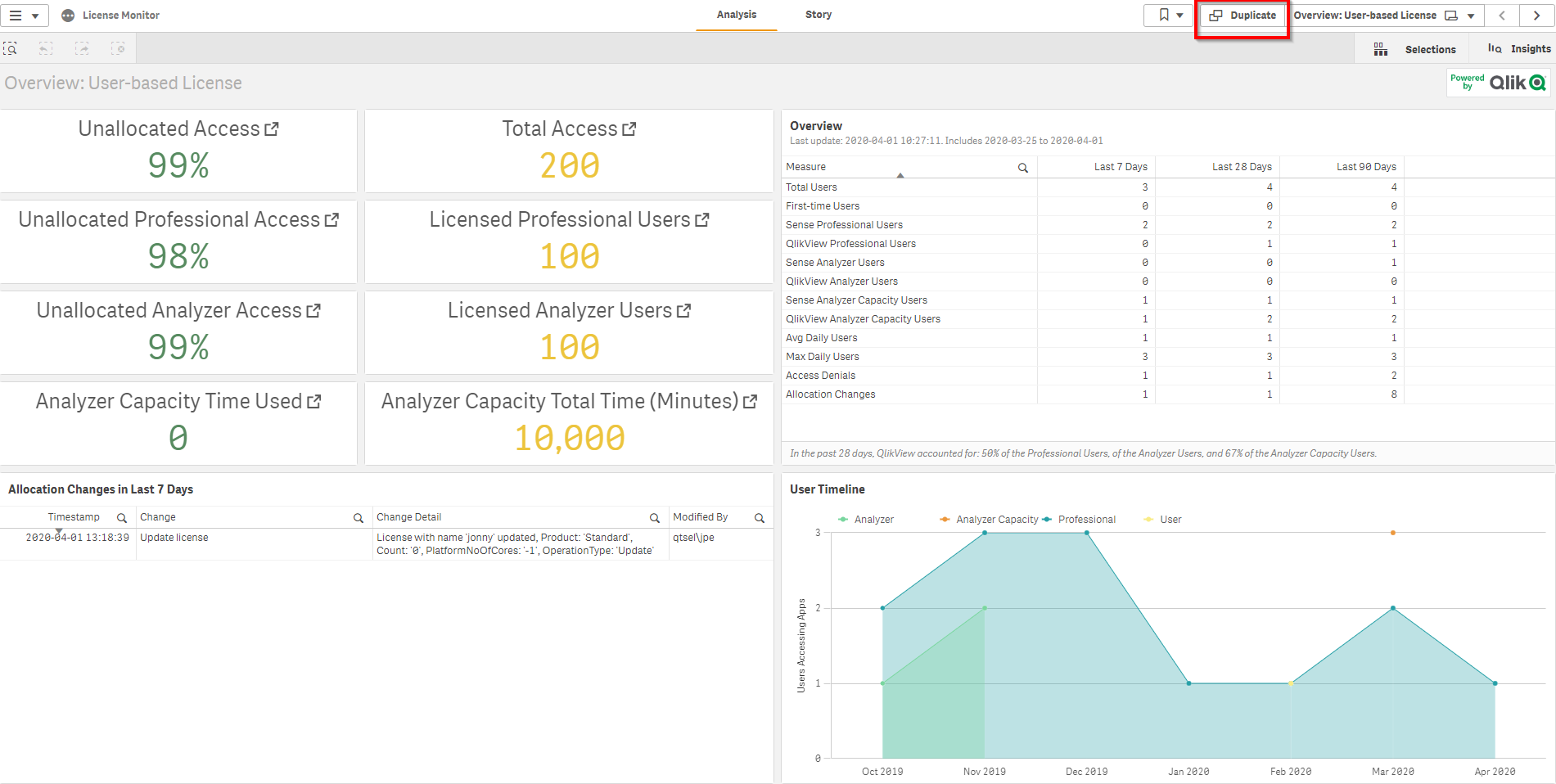Open the Selections tool

point(1417,48)
